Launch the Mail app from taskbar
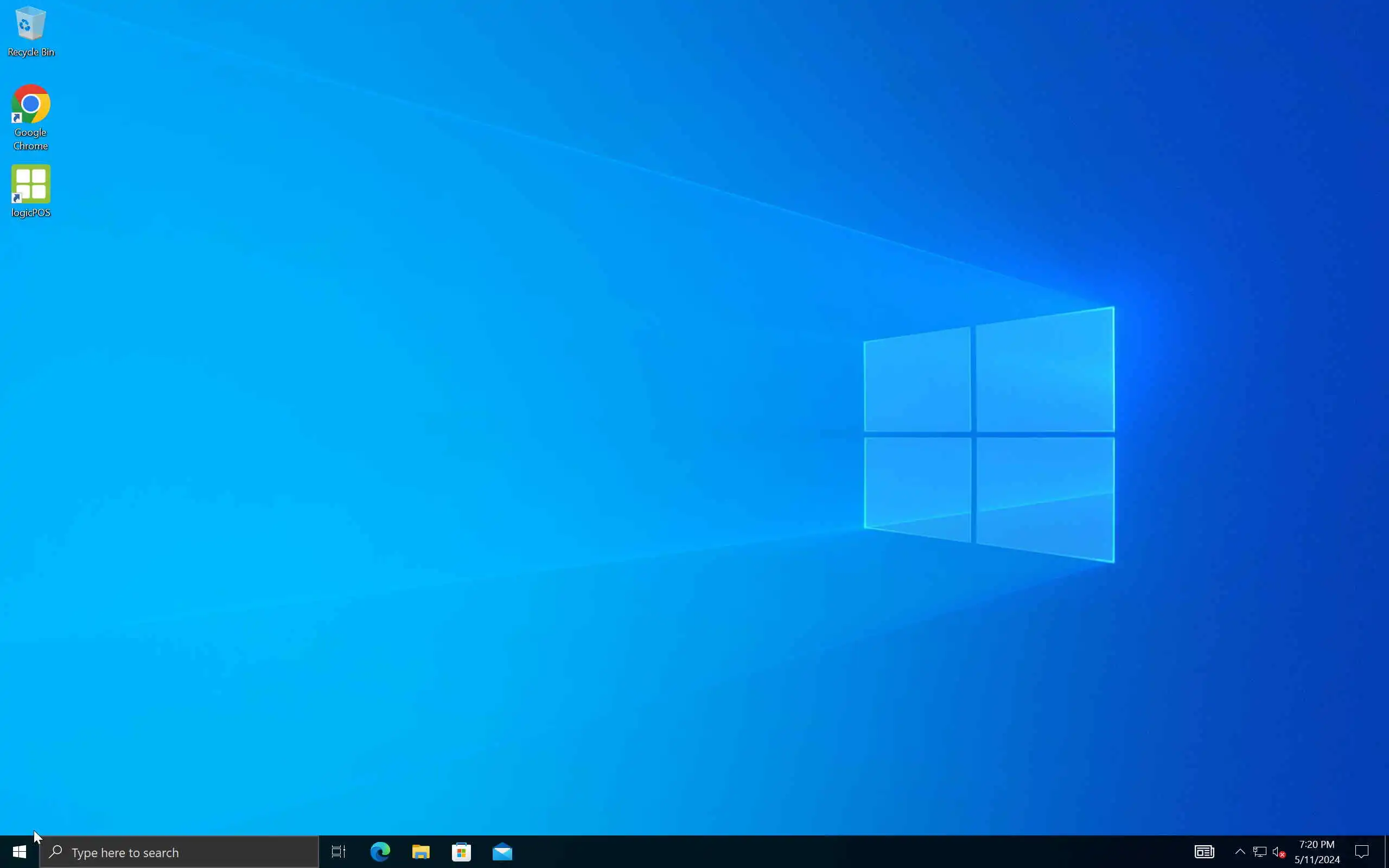This screenshot has width=1389, height=868. (502, 852)
